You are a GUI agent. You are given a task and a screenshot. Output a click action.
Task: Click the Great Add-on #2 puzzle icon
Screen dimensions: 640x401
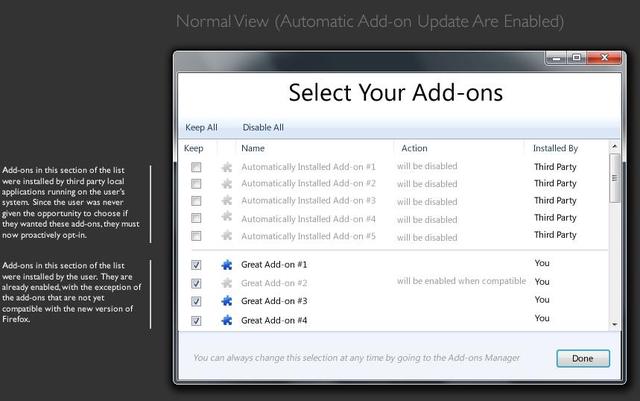click(227, 283)
